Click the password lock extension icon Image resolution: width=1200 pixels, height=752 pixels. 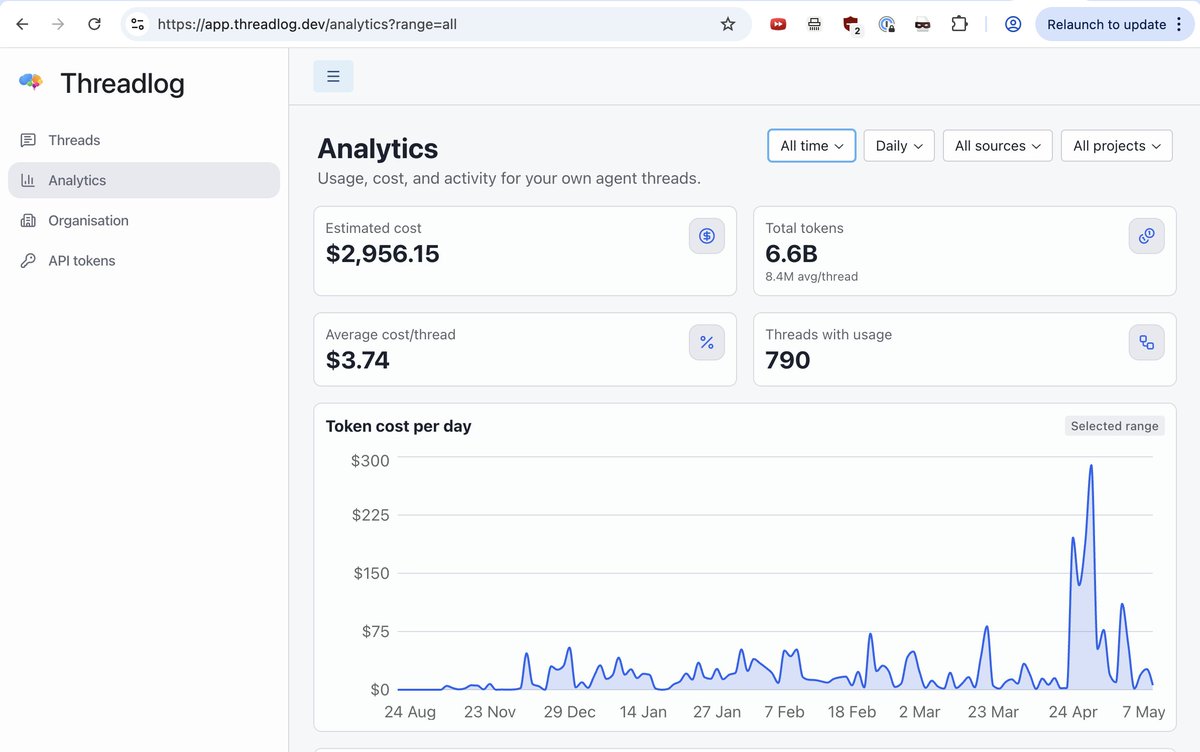tap(886, 24)
